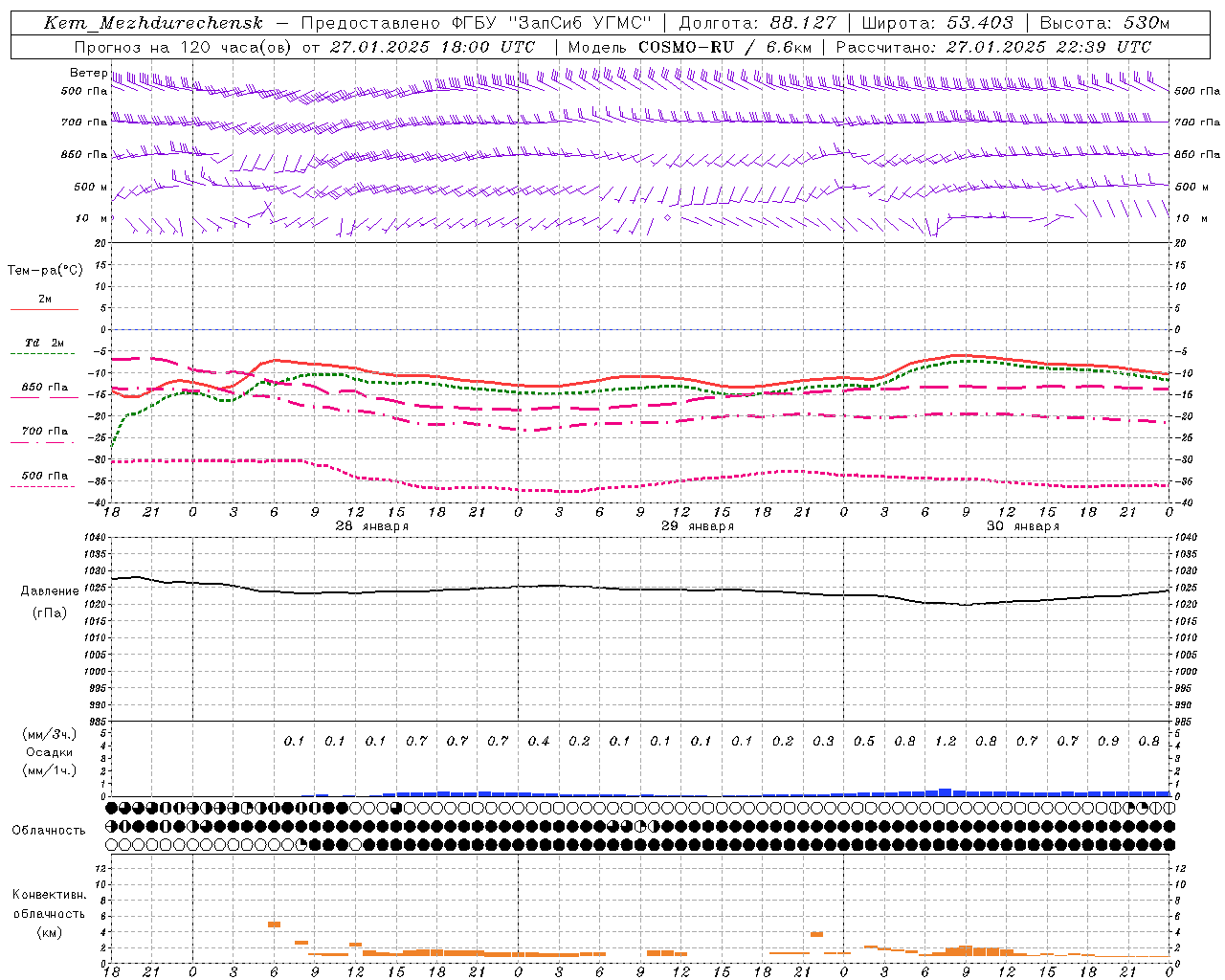Click the Облачность cloud cover label
The height and width of the screenshot is (980, 1225).
click(x=49, y=831)
